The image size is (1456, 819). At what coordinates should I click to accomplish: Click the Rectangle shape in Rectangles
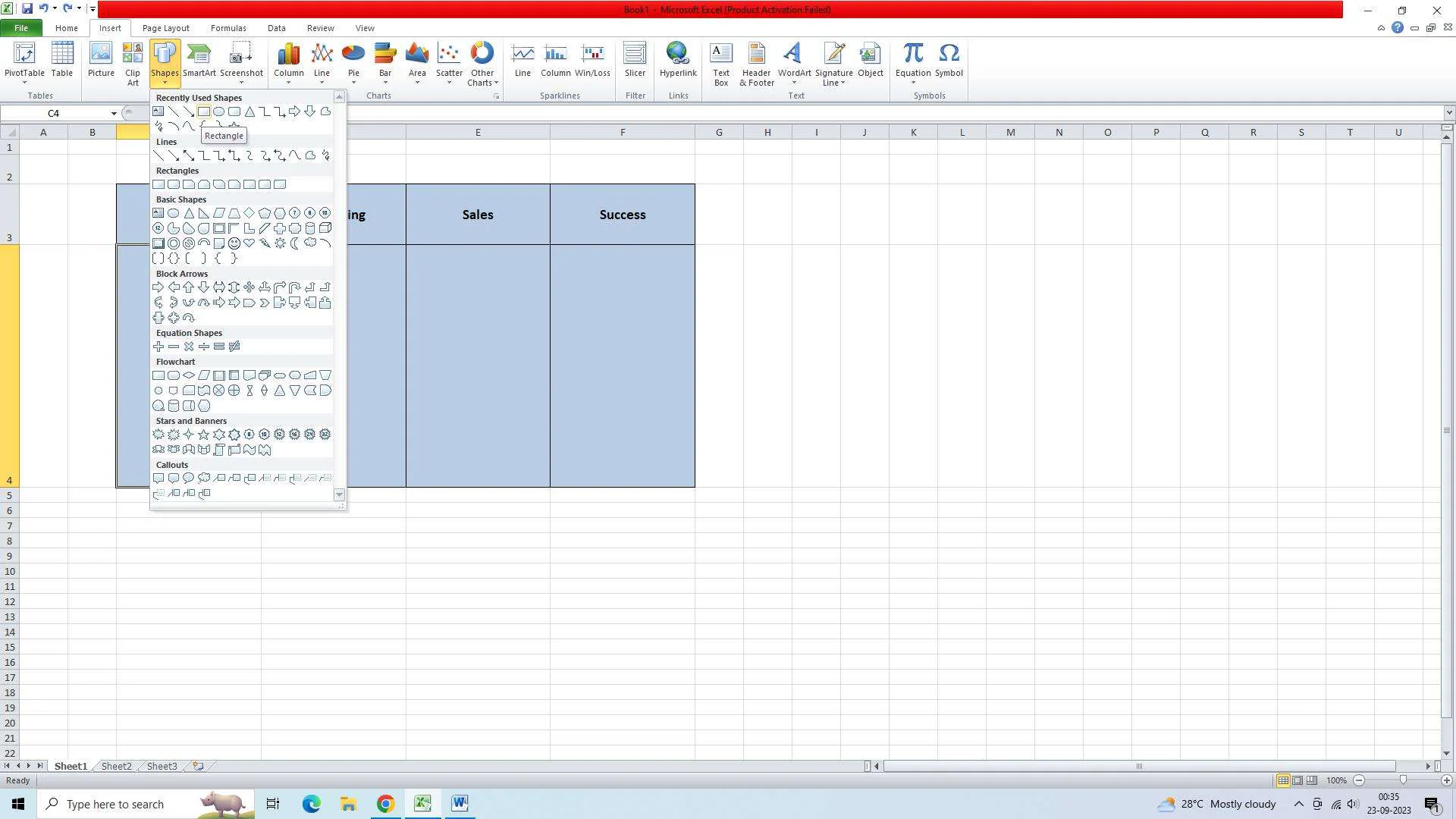(x=159, y=184)
